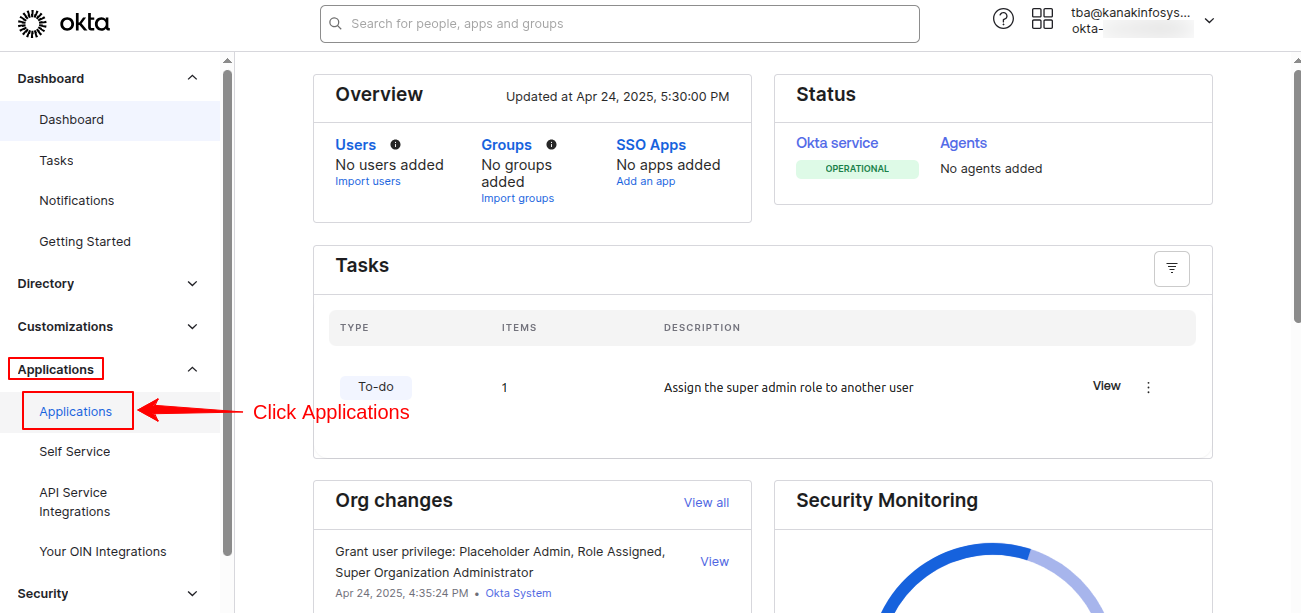Click the Applications section header label
Screen dimensions: 1301x613
[56, 370]
